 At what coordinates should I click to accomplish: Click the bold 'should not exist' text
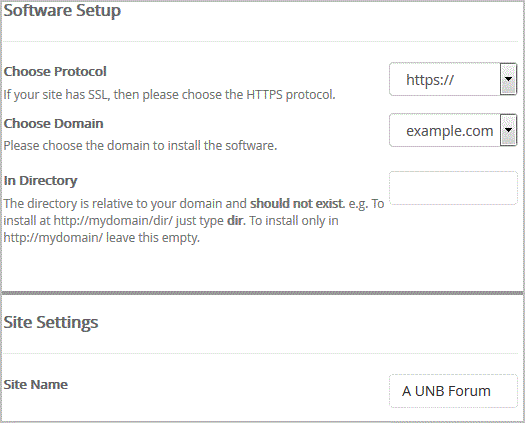coord(297,203)
